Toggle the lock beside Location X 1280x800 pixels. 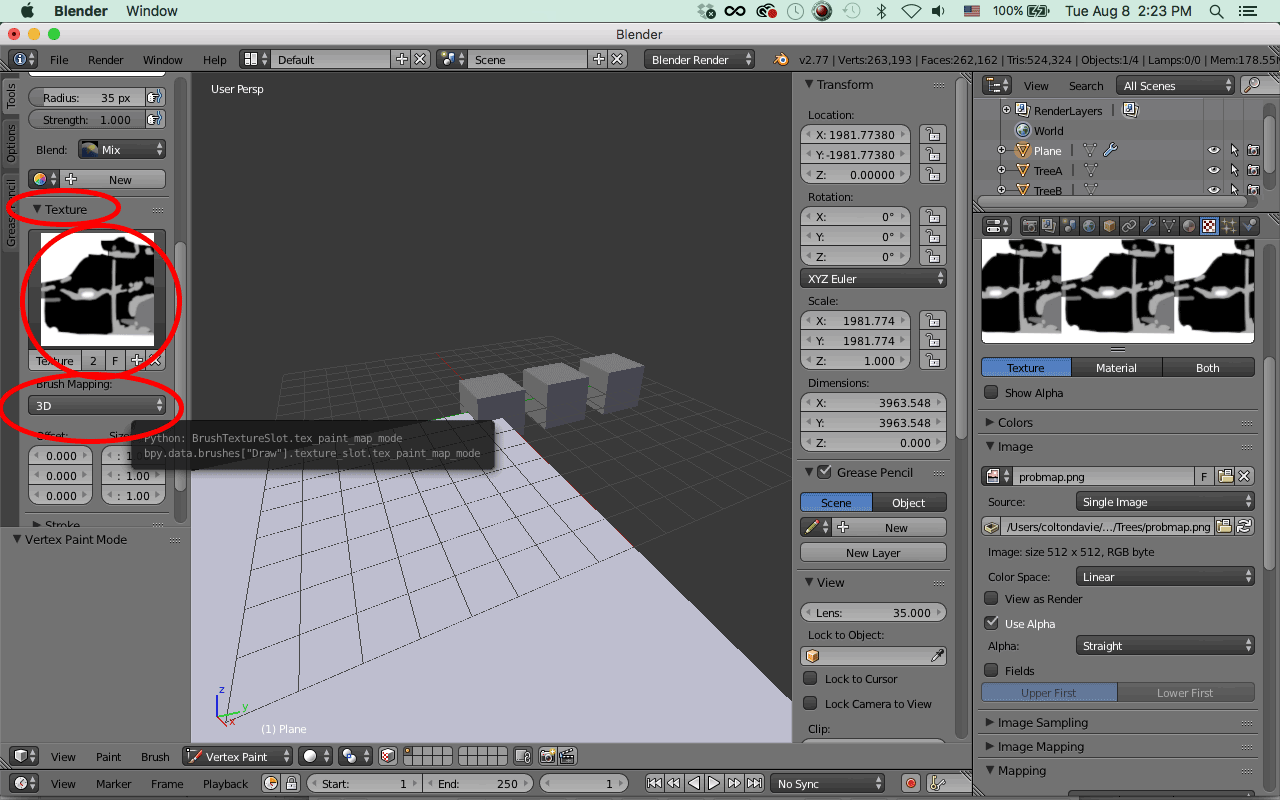click(x=931, y=134)
